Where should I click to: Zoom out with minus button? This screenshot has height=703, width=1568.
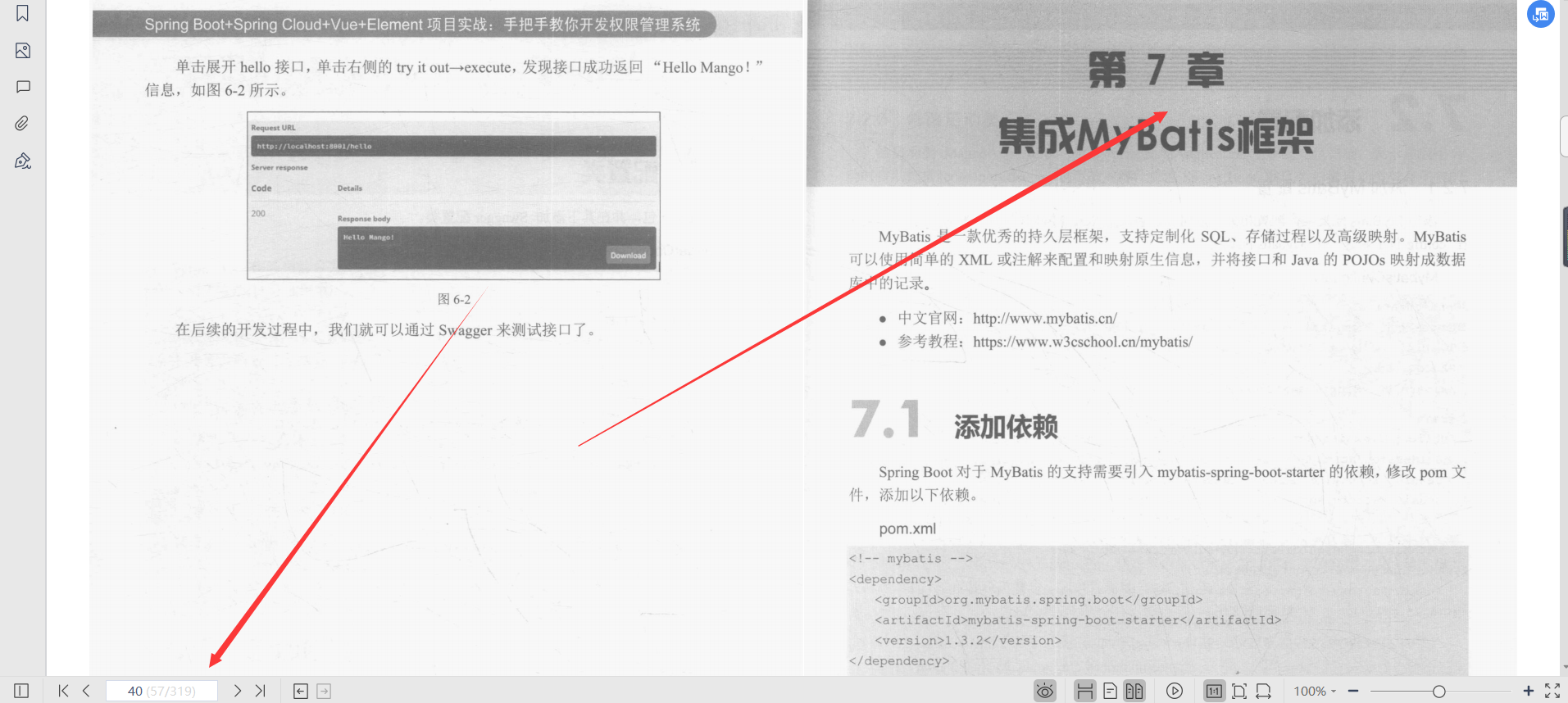tap(1353, 692)
